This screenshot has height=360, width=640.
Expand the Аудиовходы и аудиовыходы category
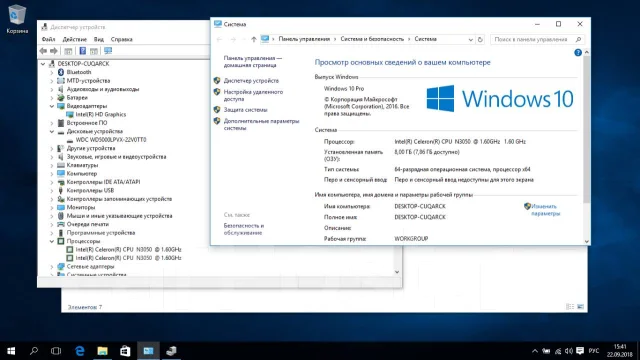point(52,89)
